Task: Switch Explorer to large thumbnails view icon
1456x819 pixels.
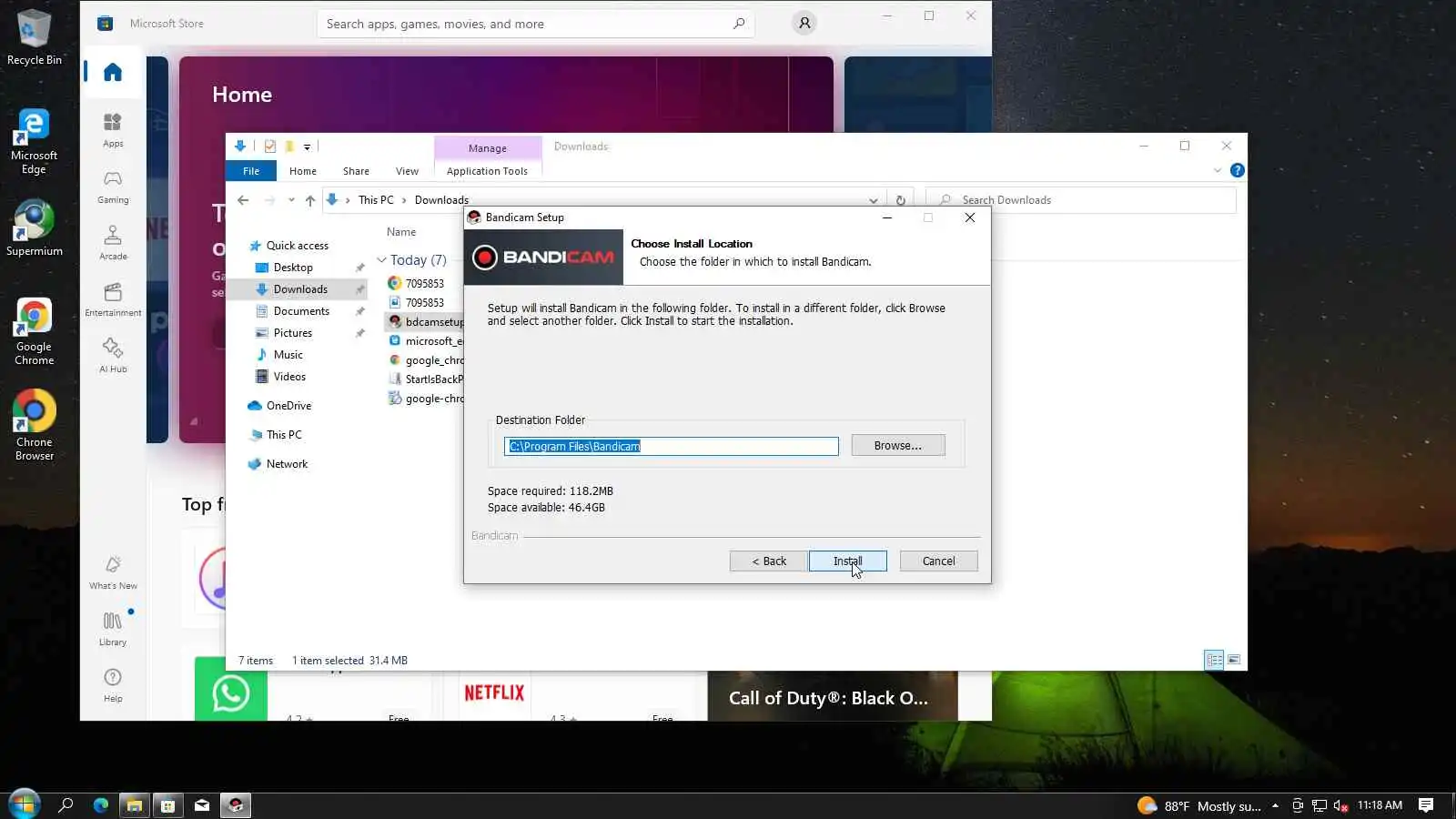Action: click(x=1234, y=660)
